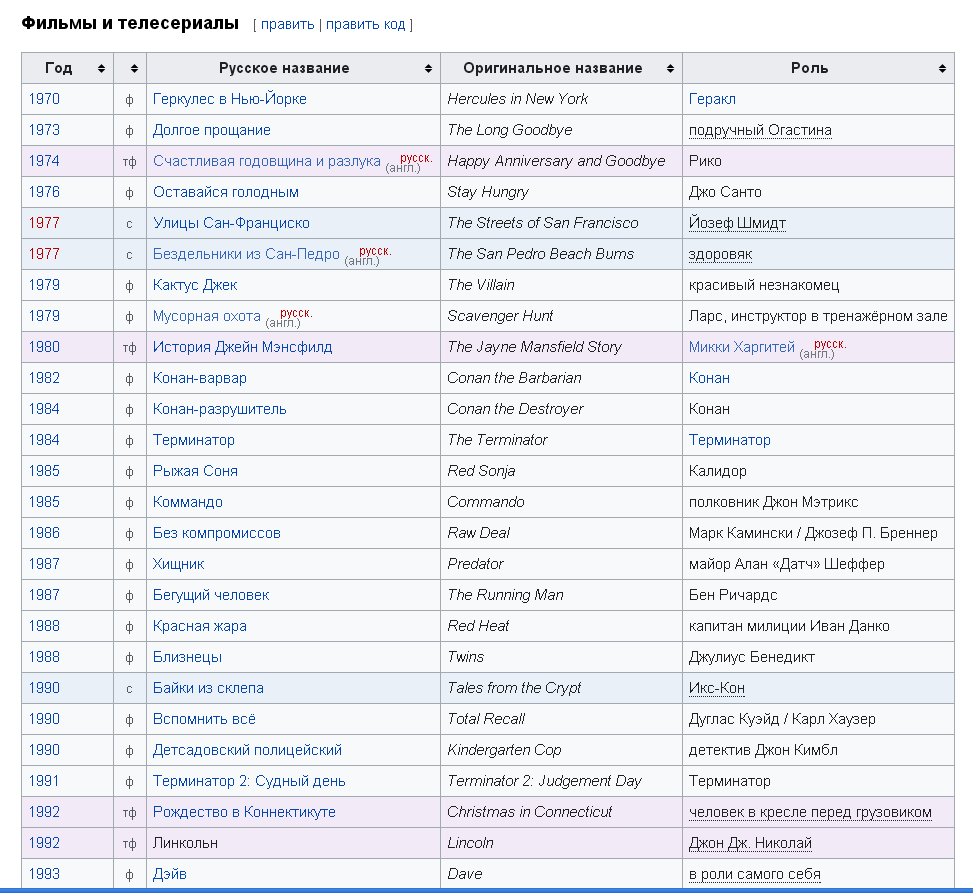Click the «править» section edit link

coord(287,24)
